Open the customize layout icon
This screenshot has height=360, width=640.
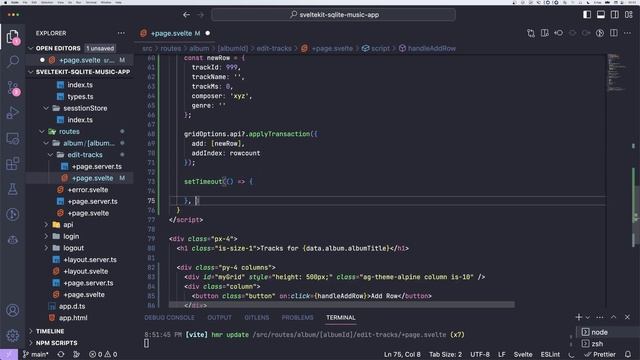click(629, 15)
